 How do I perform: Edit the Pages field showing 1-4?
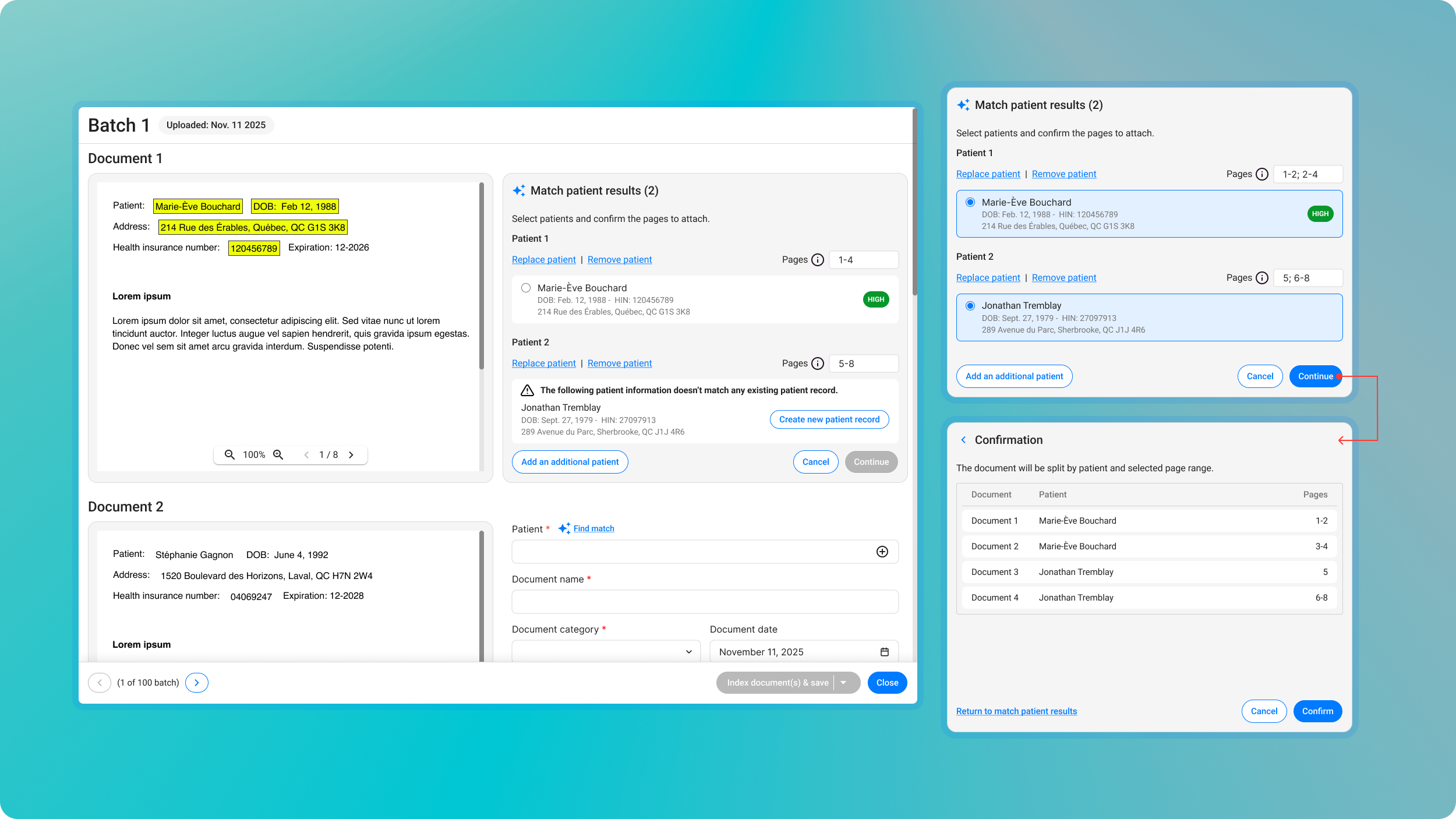coord(864,260)
